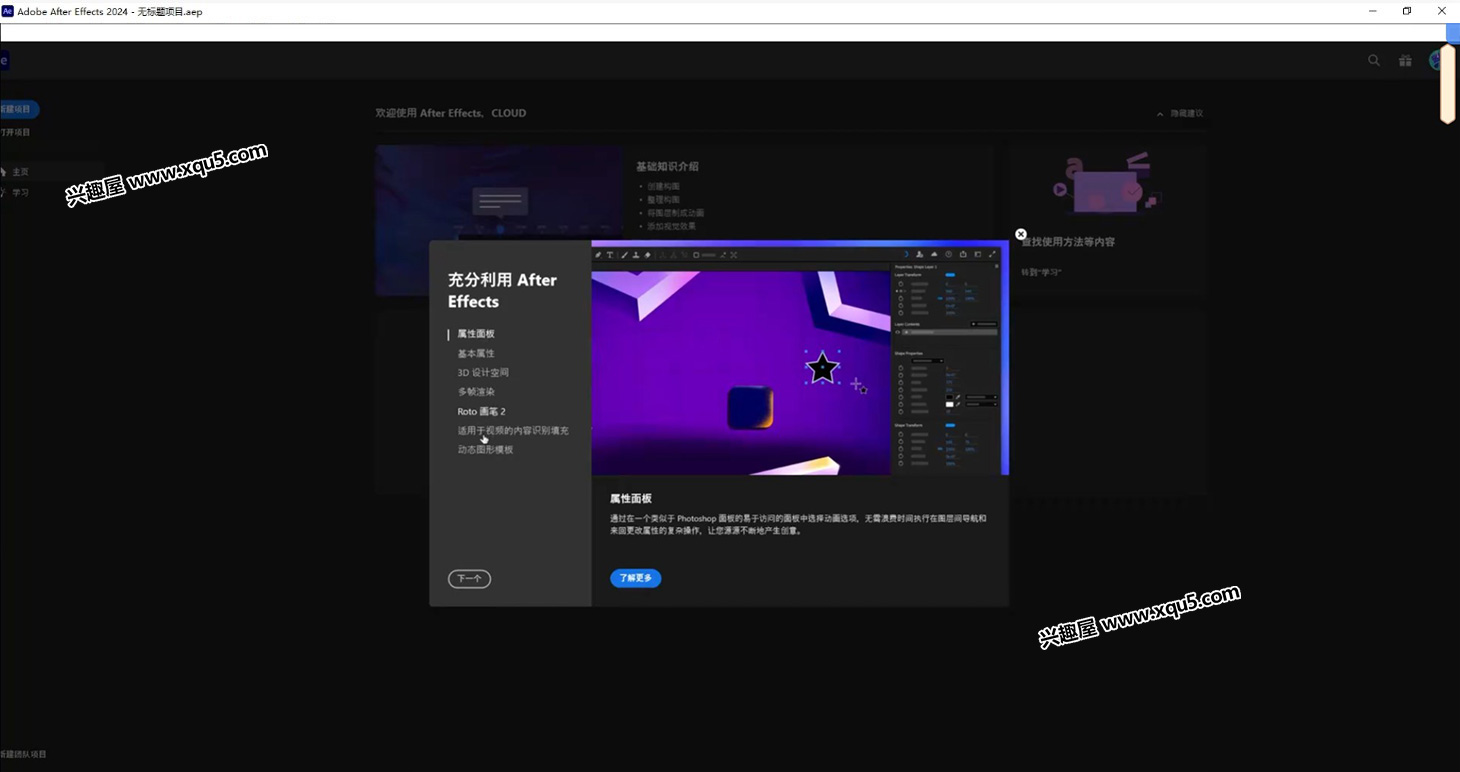Click the 查找使用方法等内容 card illustration
The height and width of the screenshot is (772, 1460).
pyautogui.click(x=1106, y=183)
